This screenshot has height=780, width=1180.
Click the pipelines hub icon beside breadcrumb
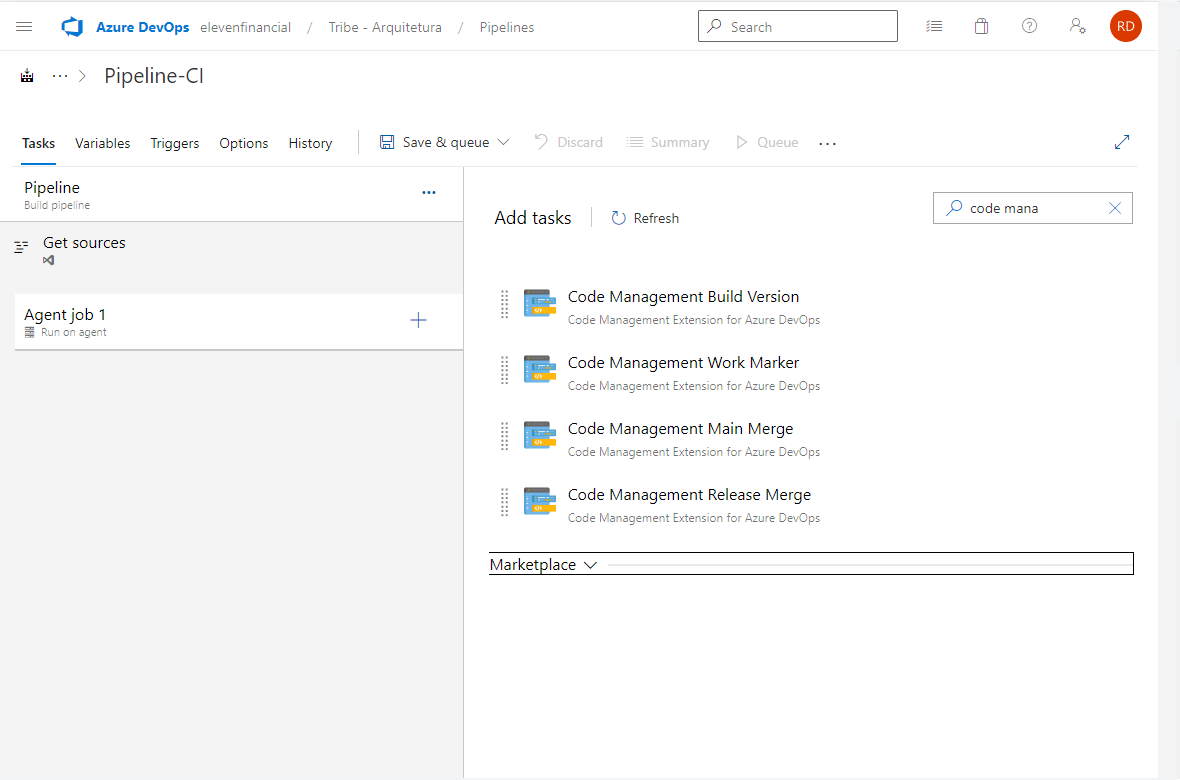click(27, 76)
